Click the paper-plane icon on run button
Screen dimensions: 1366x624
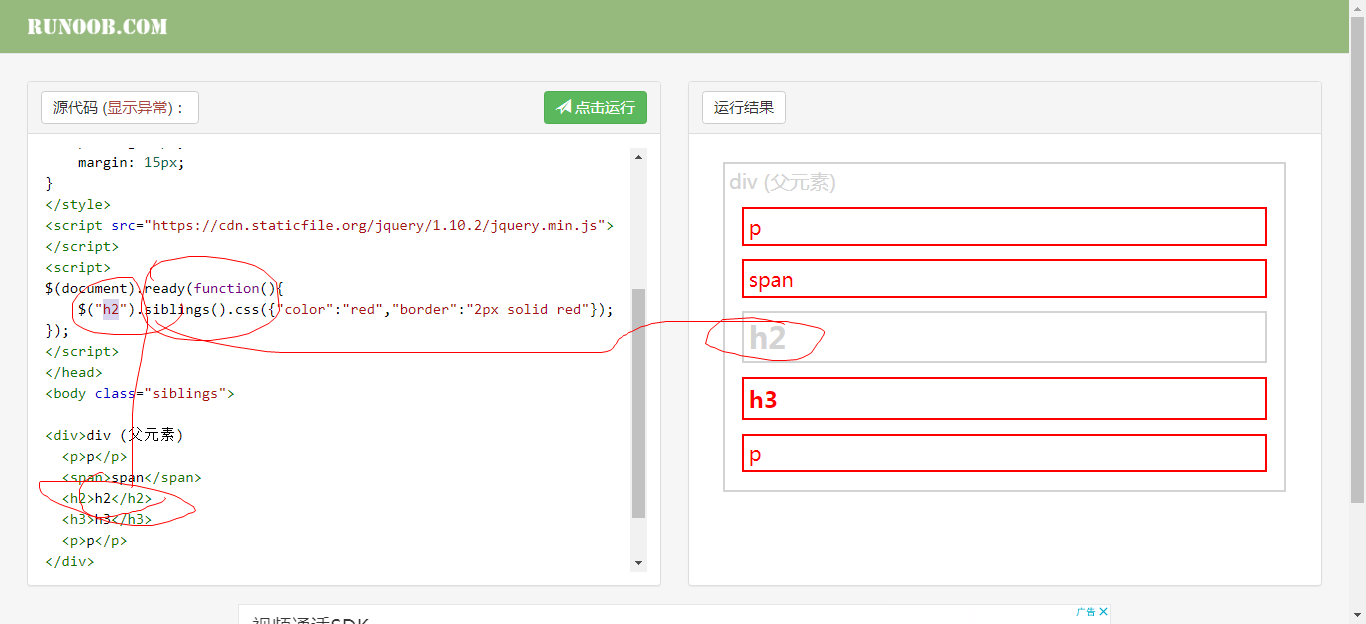click(564, 107)
